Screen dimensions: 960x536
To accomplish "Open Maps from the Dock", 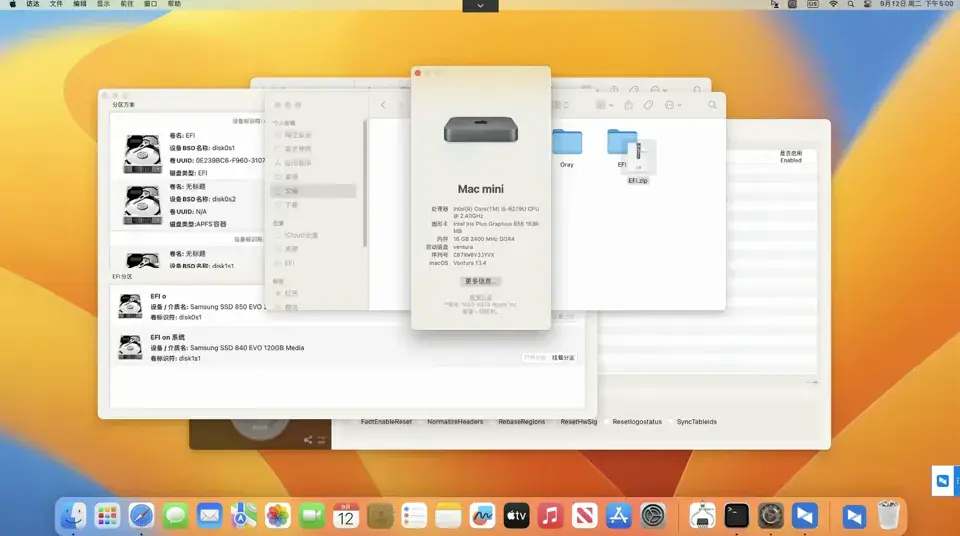I will 244,516.
